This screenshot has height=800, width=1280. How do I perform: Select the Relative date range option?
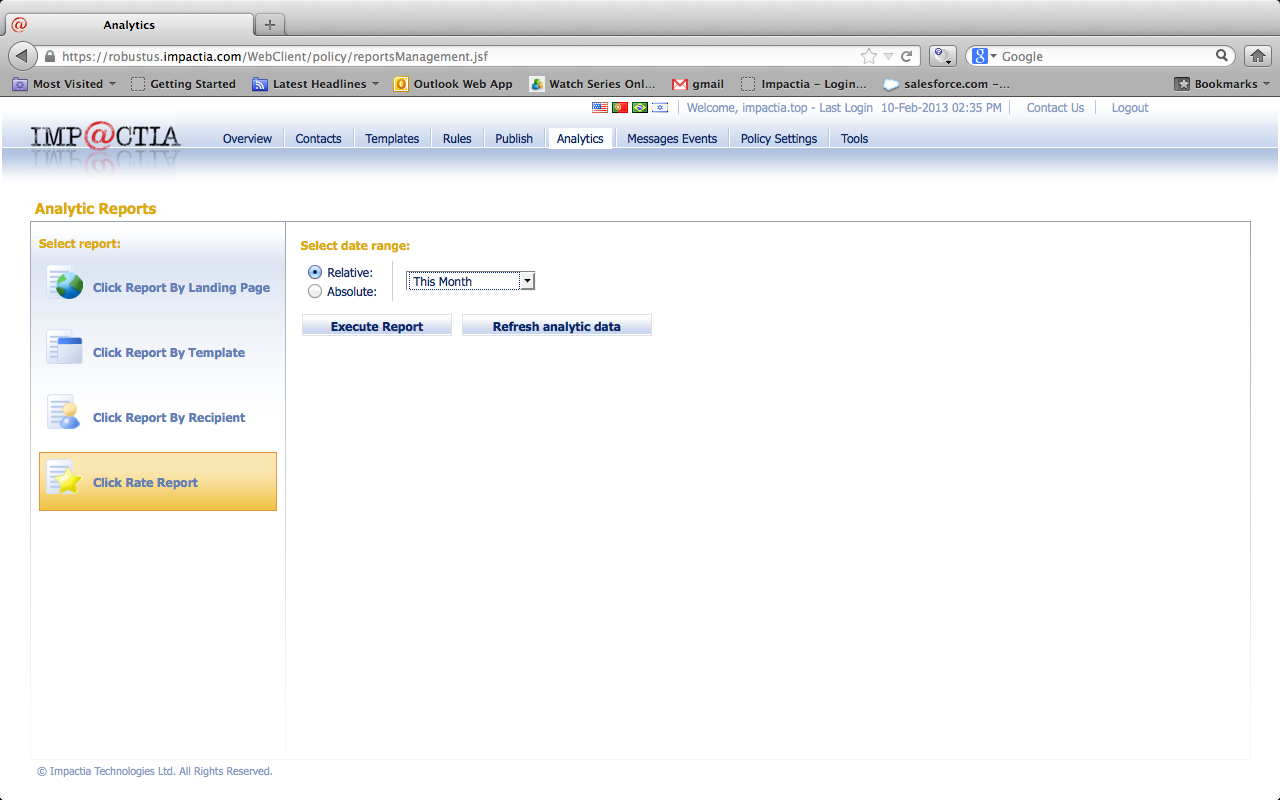tap(315, 271)
